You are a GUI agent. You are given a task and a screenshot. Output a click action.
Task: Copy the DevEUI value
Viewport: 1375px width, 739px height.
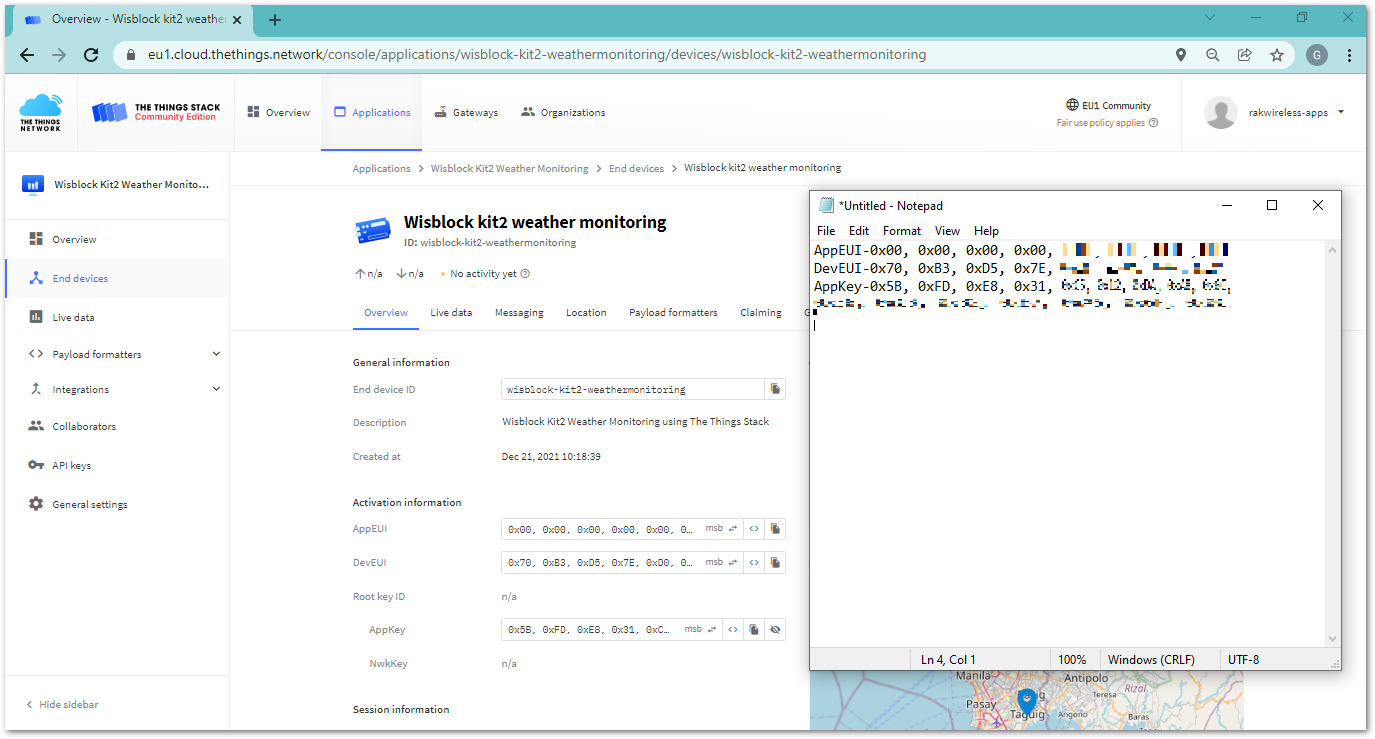click(x=774, y=563)
